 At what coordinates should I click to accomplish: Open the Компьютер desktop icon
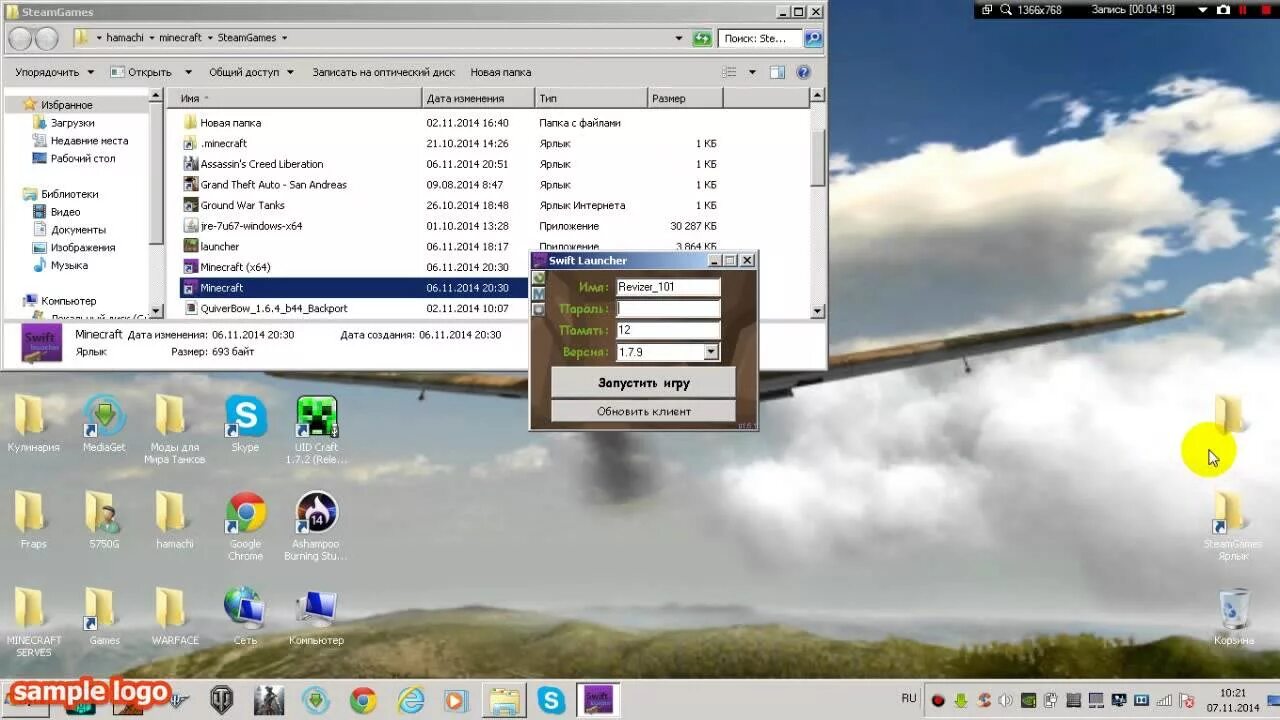(316, 616)
